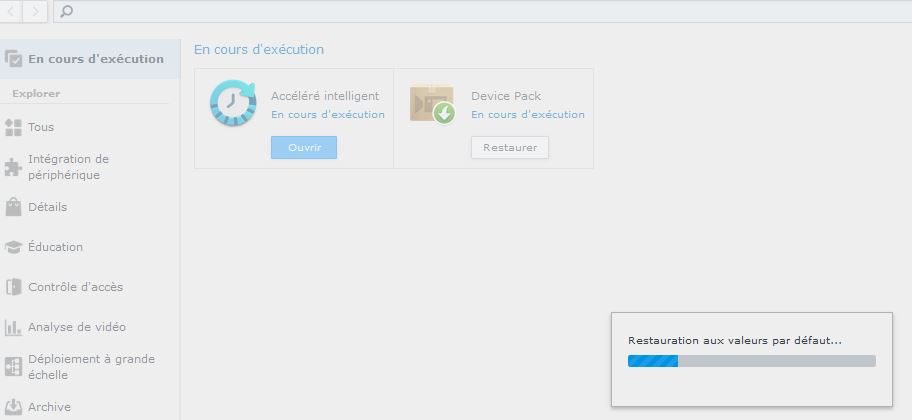Click the door Contrôle d'accès icon
Screen dimensions: 912x420
(13, 287)
